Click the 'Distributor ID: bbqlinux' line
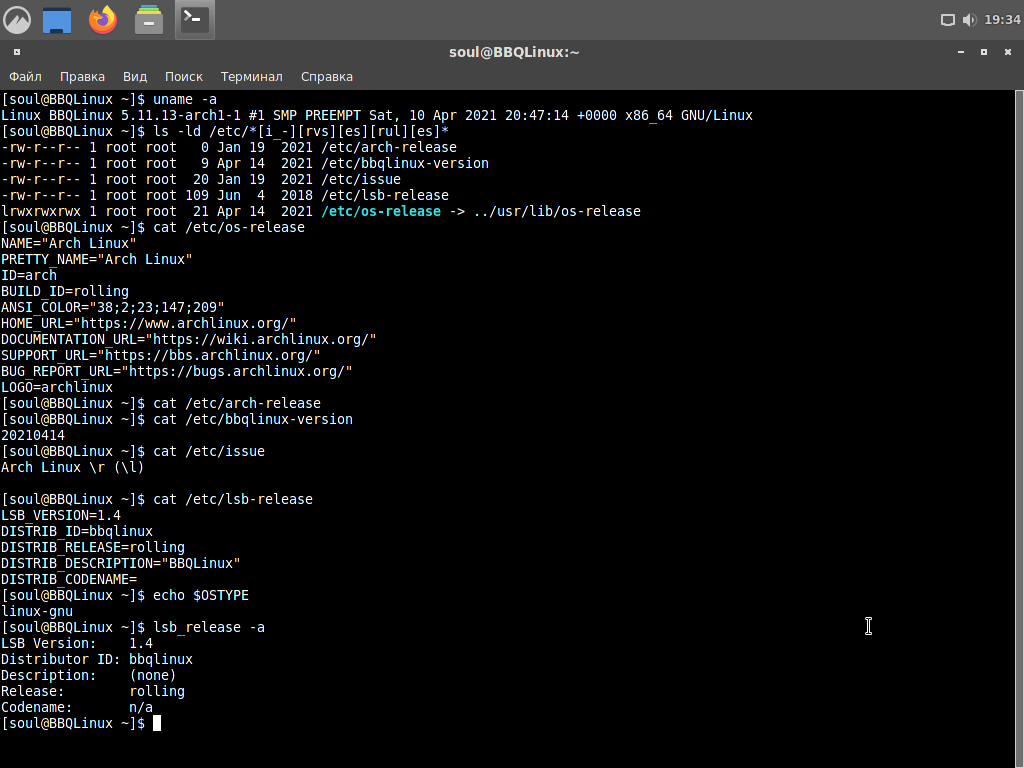Image resolution: width=1024 pixels, height=768 pixels. (97, 660)
